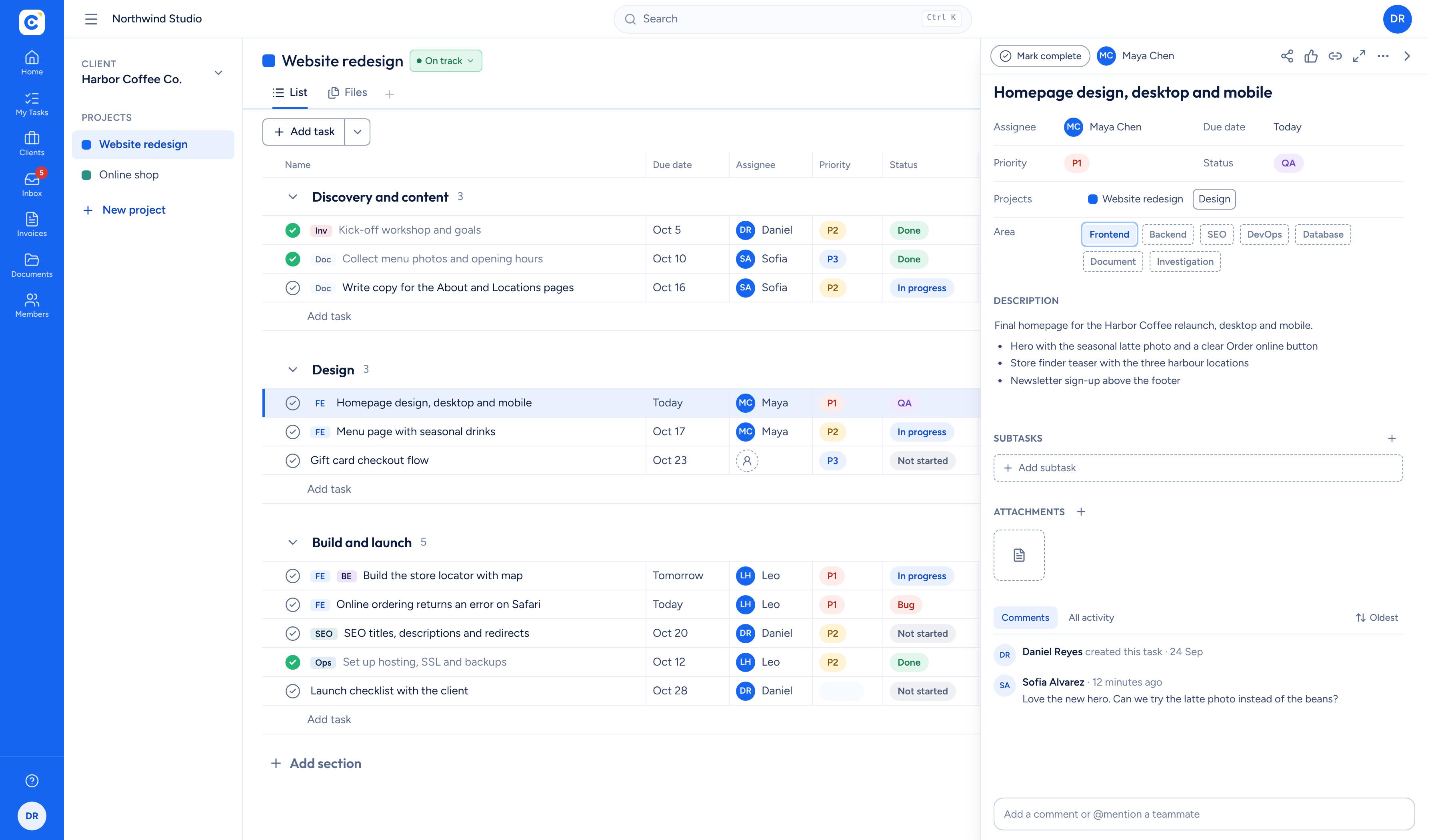Open the task's more options ellipsis
The image size is (1440, 840).
1383,56
